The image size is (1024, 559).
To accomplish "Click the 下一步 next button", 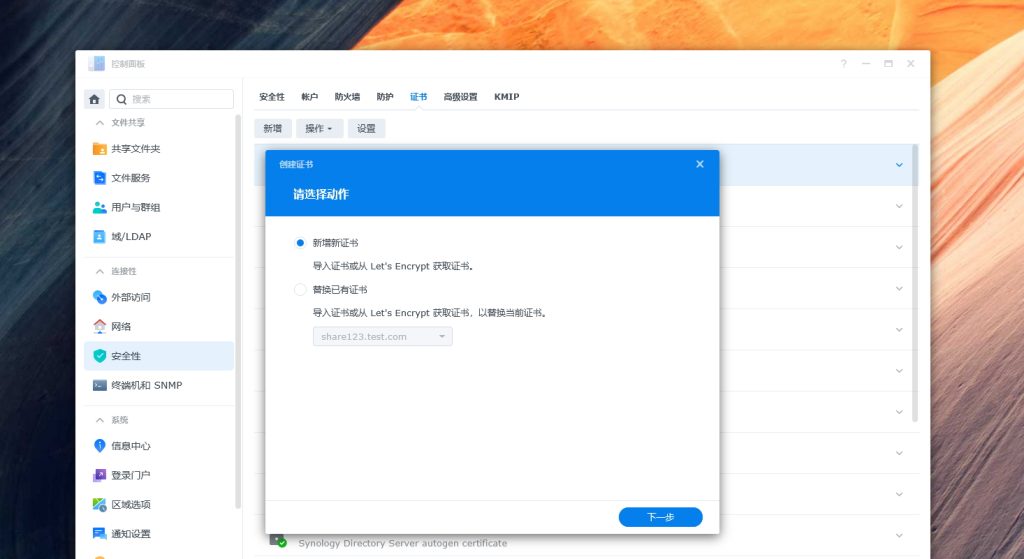I will (x=661, y=517).
